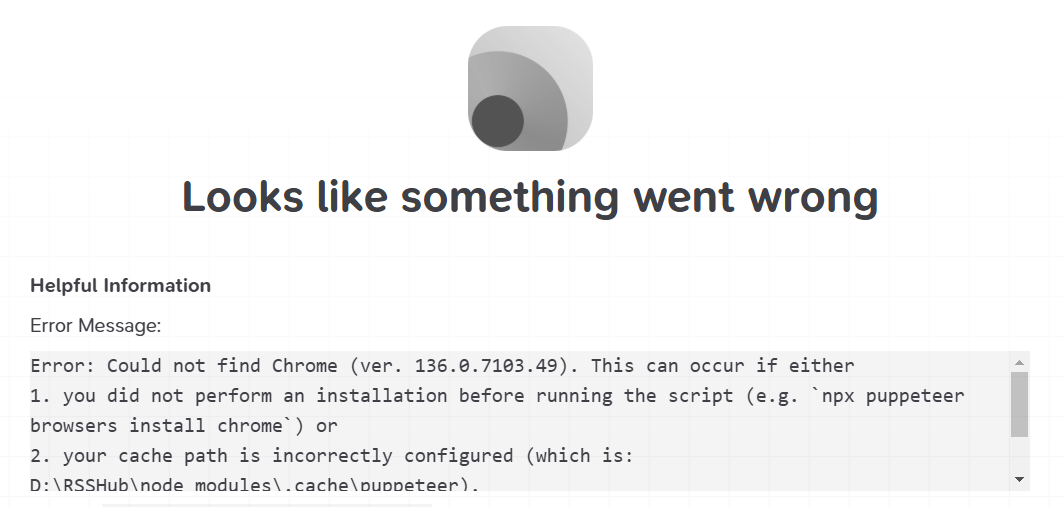Image resolution: width=1064 pixels, height=507 pixels.
Task: Click the "Error Message:" label
Action: pyautogui.click(x=95, y=326)
